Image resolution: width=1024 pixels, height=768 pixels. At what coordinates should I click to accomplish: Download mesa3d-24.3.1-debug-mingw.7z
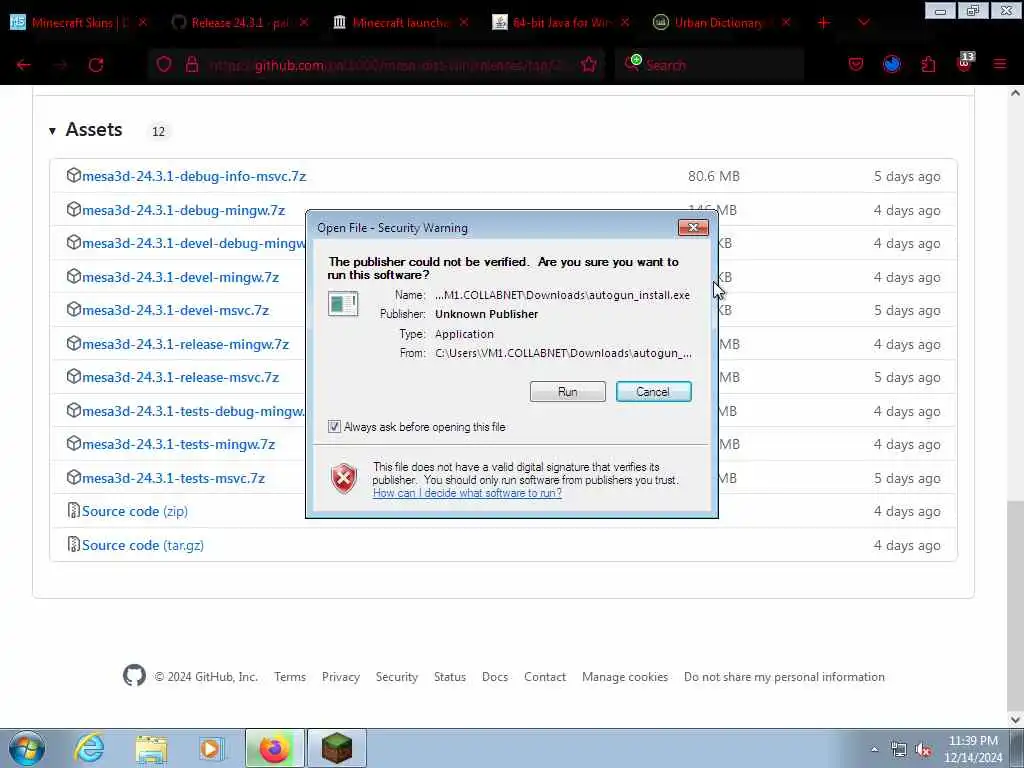pyautogui.click(x=183, y=210)
